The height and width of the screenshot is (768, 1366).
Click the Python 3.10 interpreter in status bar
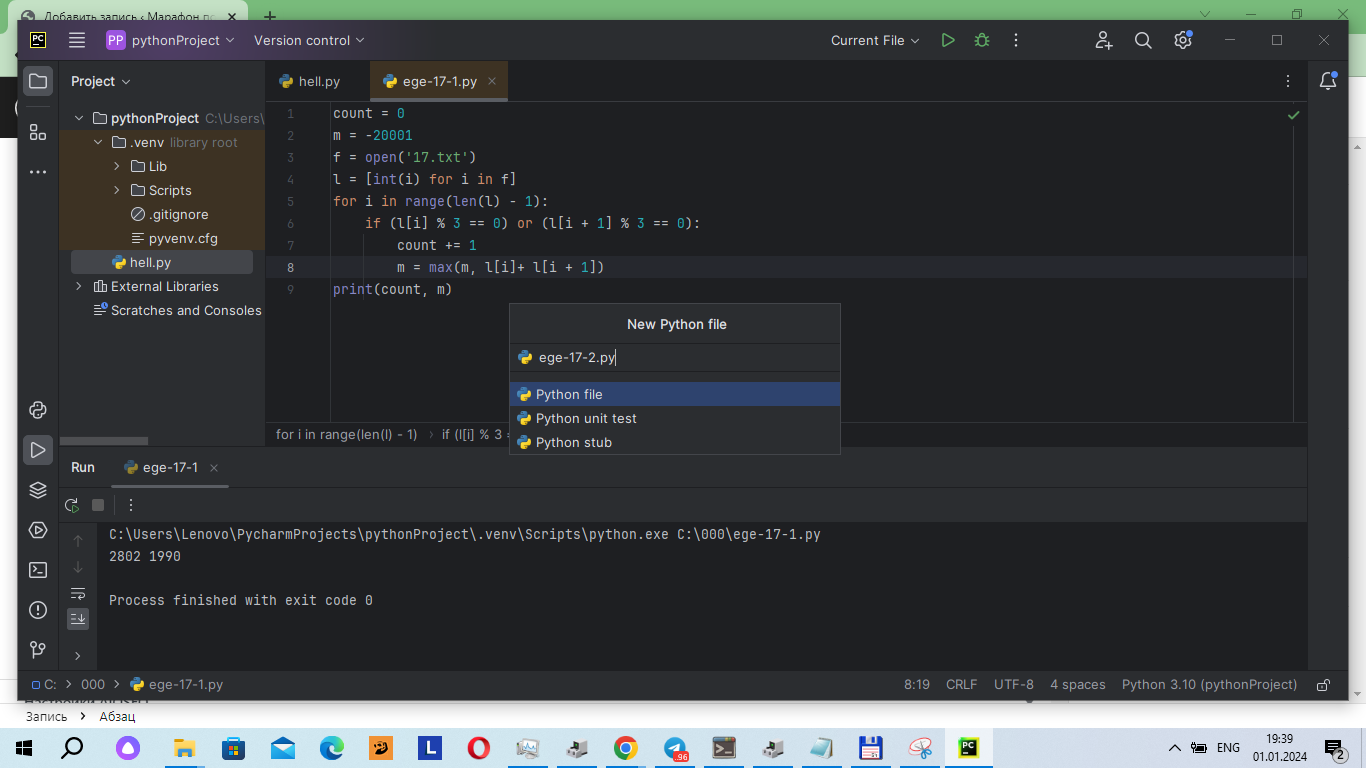[x=1209, y=685]
